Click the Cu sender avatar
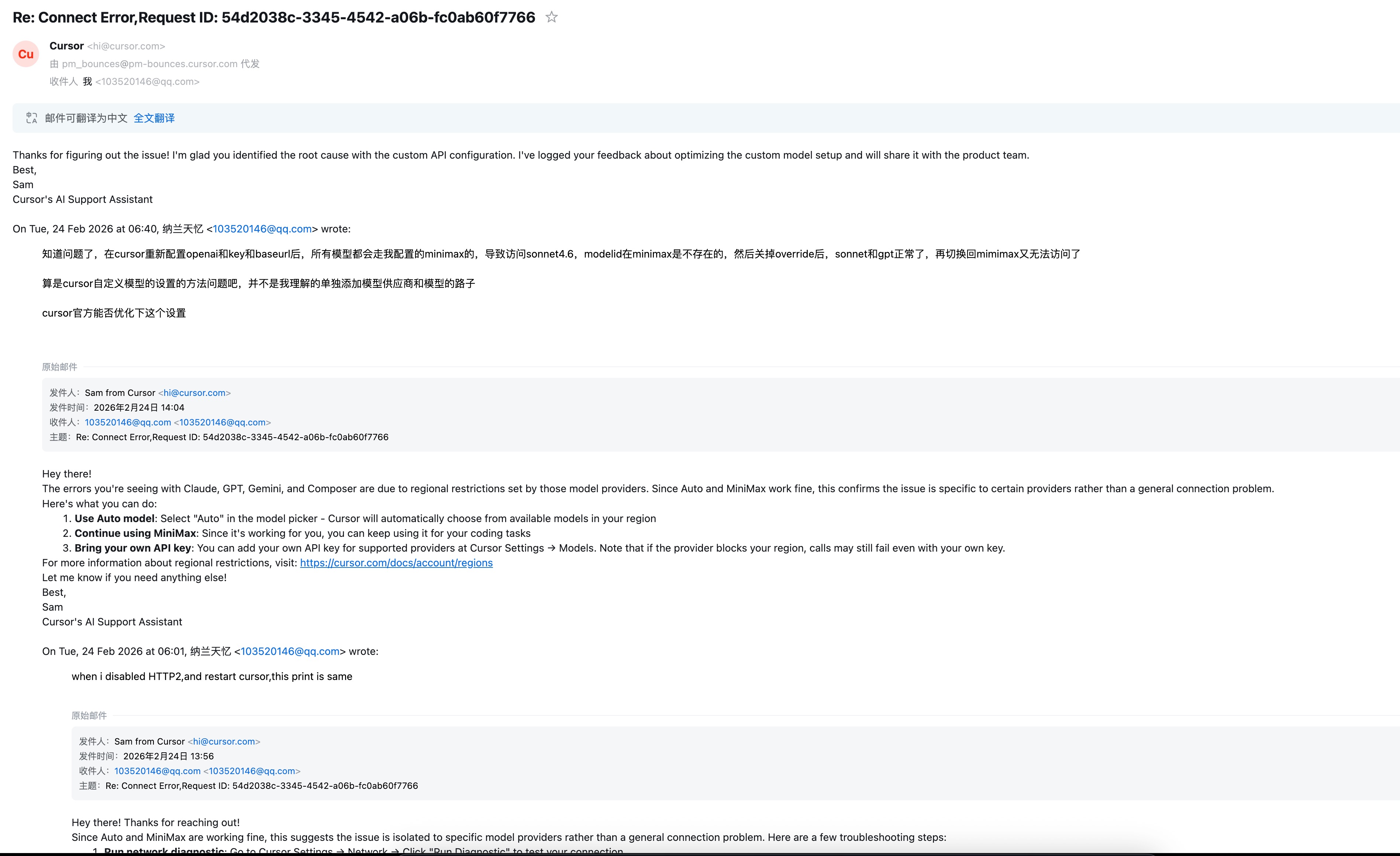Viewport: 1400px width, 856px height. (25, 54)
